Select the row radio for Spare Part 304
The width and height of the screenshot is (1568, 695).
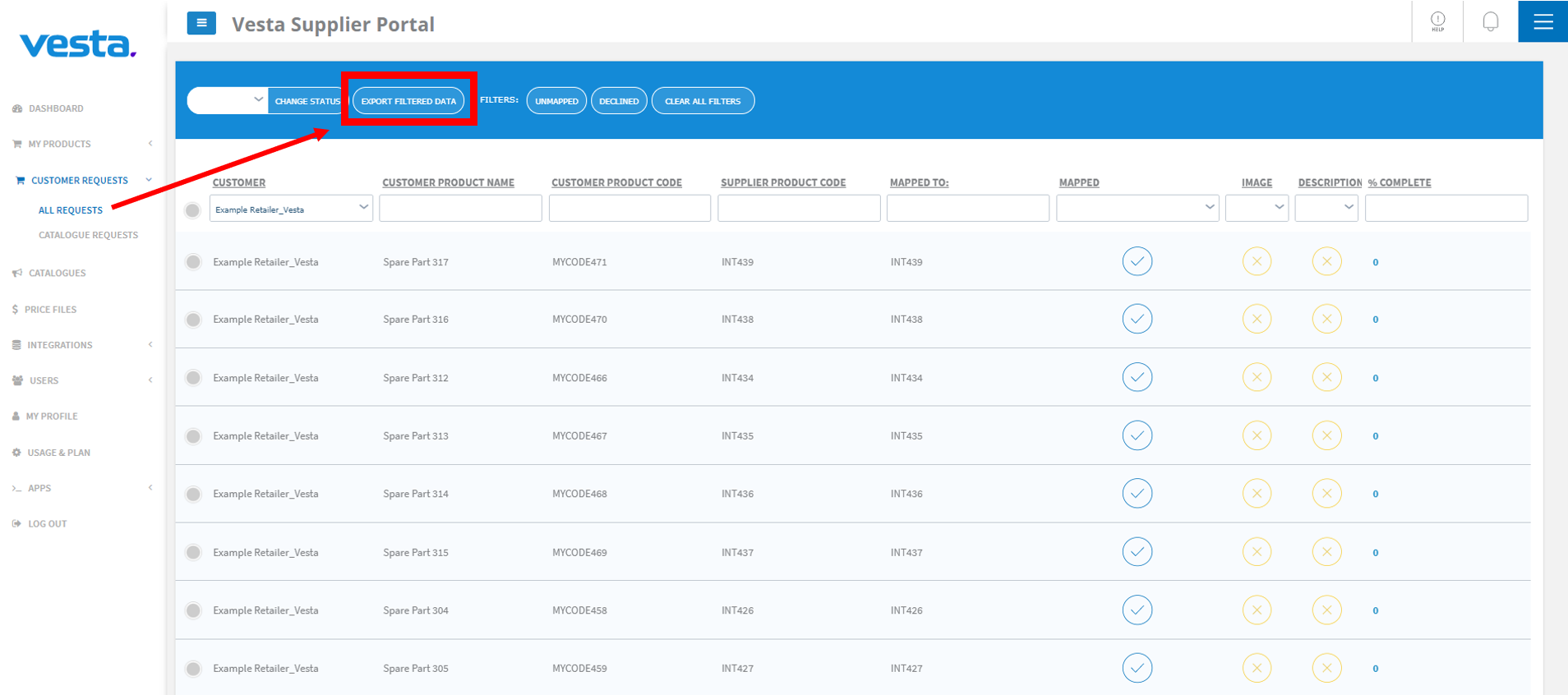[x=193, y=610]
